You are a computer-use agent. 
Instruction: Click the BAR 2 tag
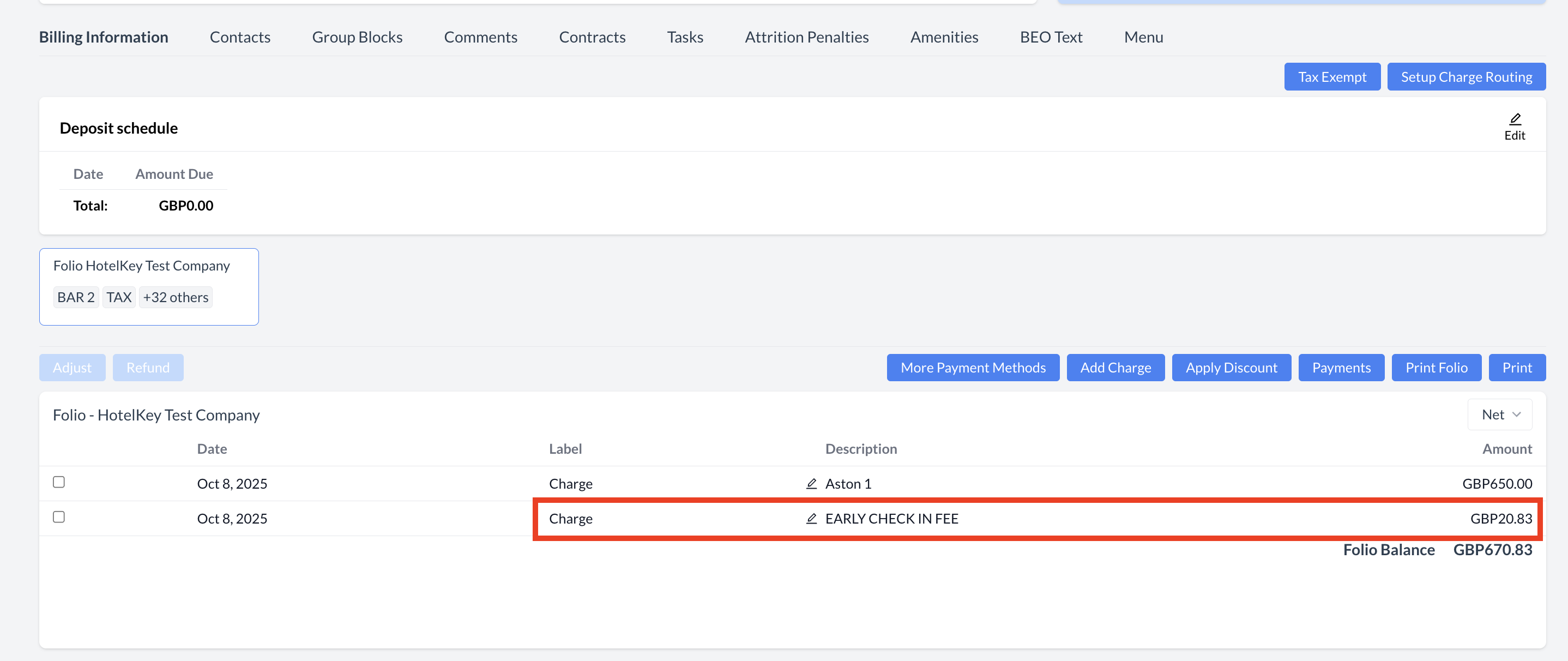click(75, 298)
